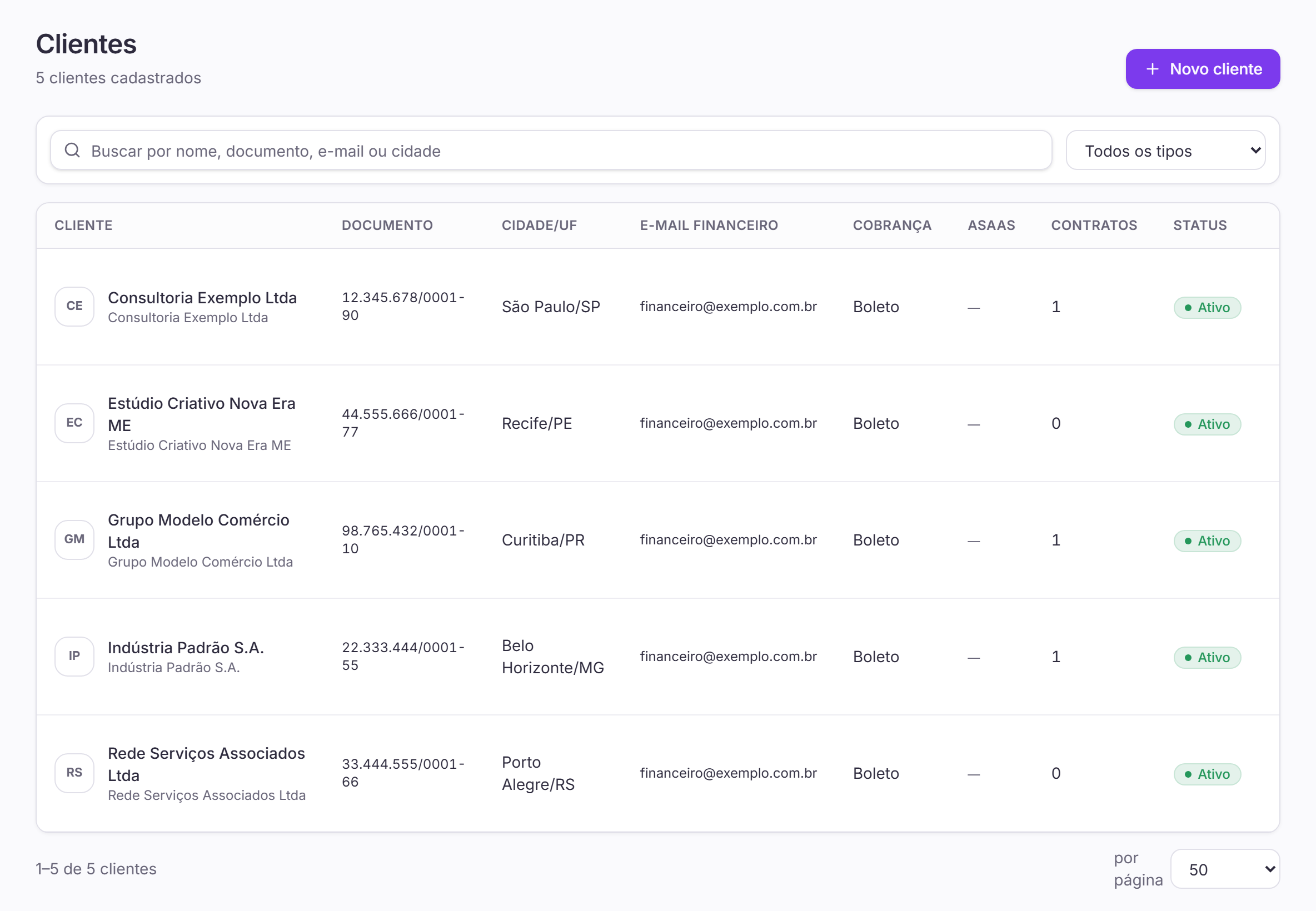Screen dimensions: 1316x911
Task: Click the CONTRATOS column header
Action: tap(1094, 226)
